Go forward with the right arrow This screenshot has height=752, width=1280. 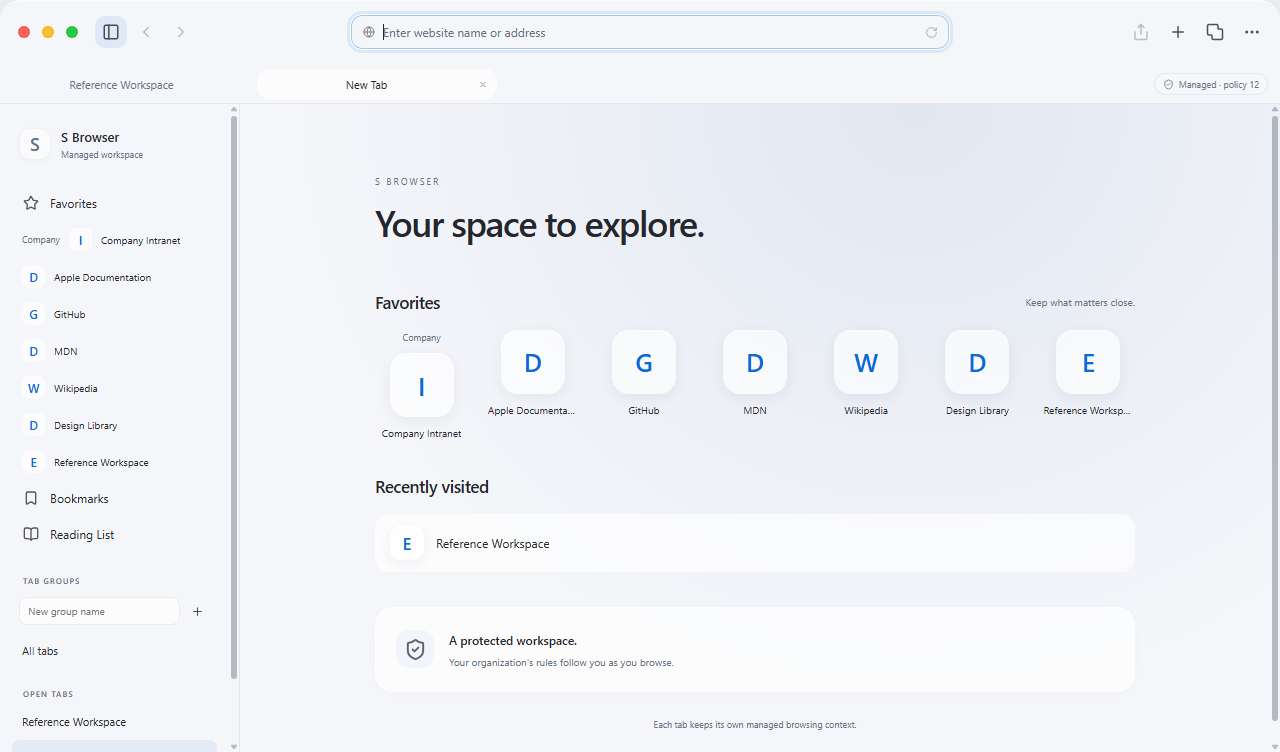[181, 32]
